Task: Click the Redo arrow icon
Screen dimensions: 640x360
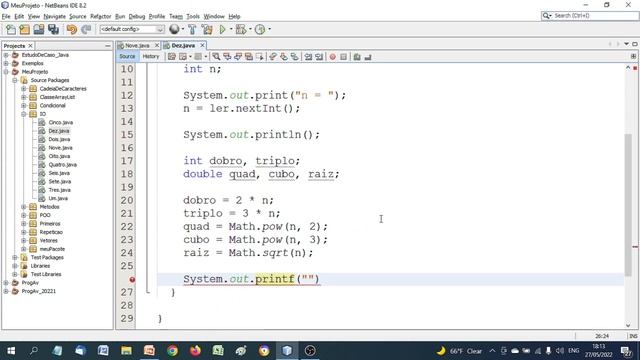Action: (86, 29)
